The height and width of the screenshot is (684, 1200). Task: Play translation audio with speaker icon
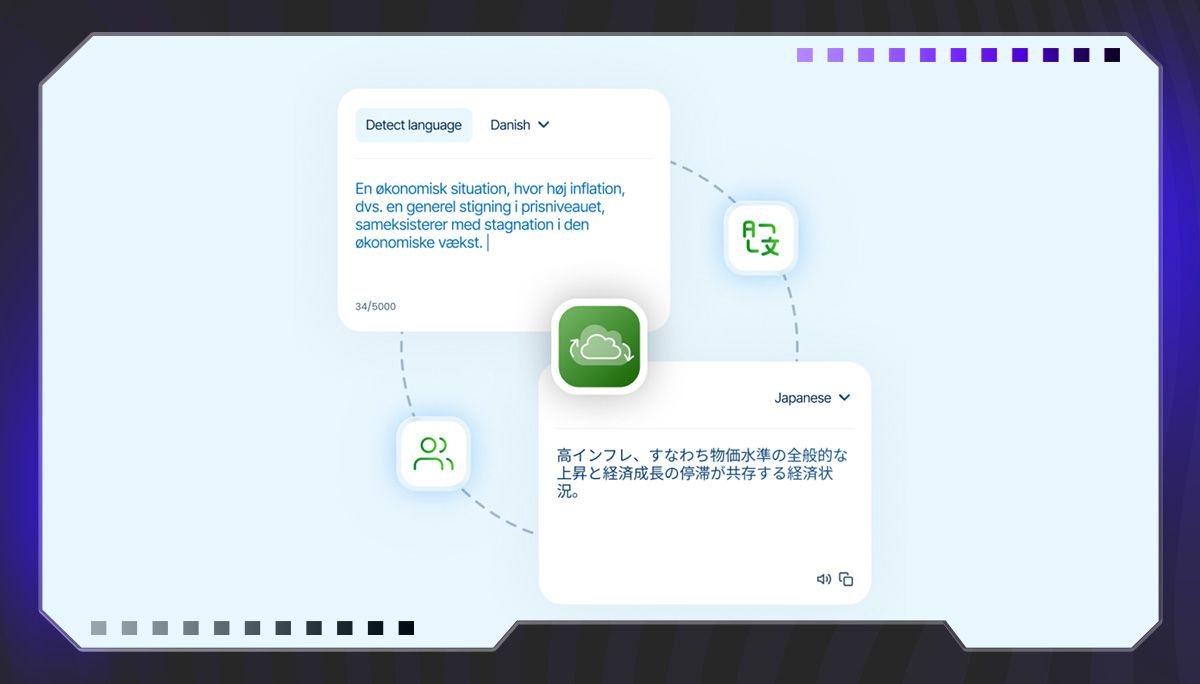pos(823,579)
